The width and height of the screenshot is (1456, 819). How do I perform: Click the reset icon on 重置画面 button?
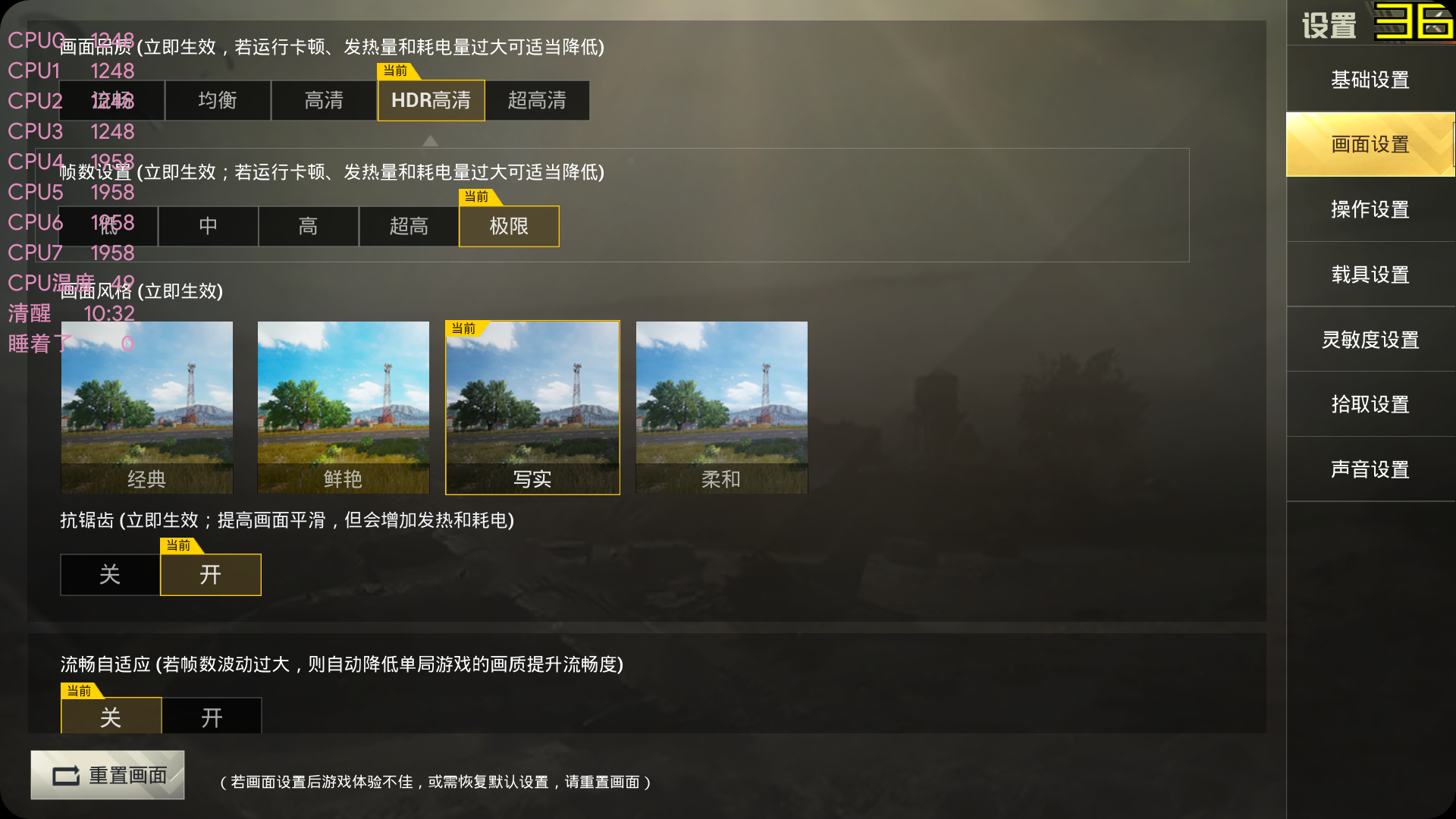[x=66, y=776]
